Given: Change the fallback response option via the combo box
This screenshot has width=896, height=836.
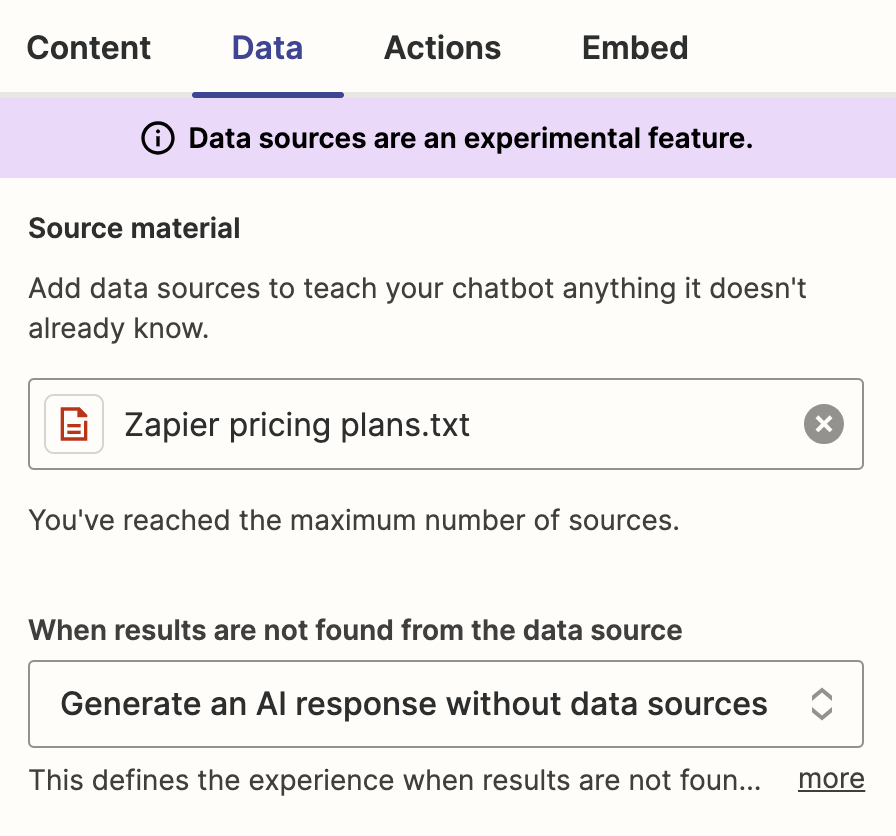Looking at the screenshot, I should click(445, 704).
